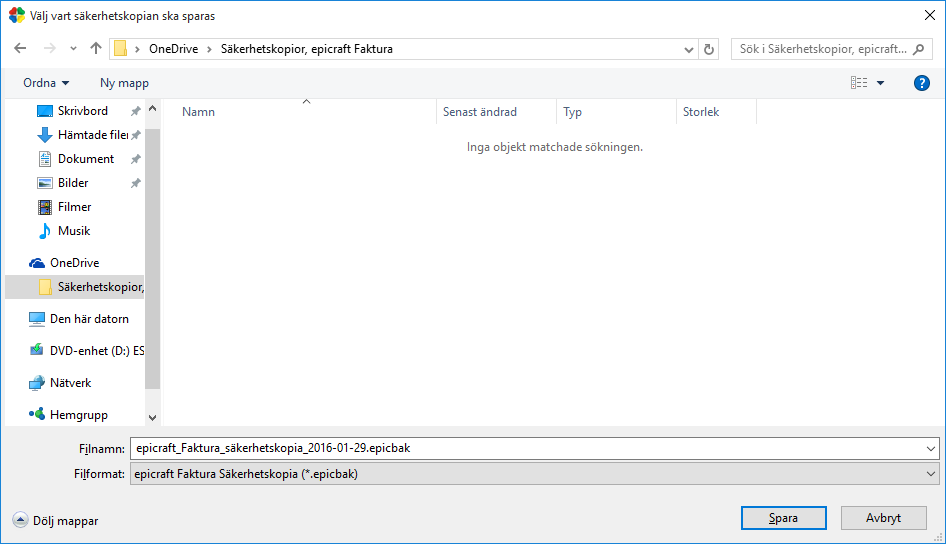Go up one folder level
Image resolution: width=946 pixels, height=544 pixels.
click(x=95, y=48)
